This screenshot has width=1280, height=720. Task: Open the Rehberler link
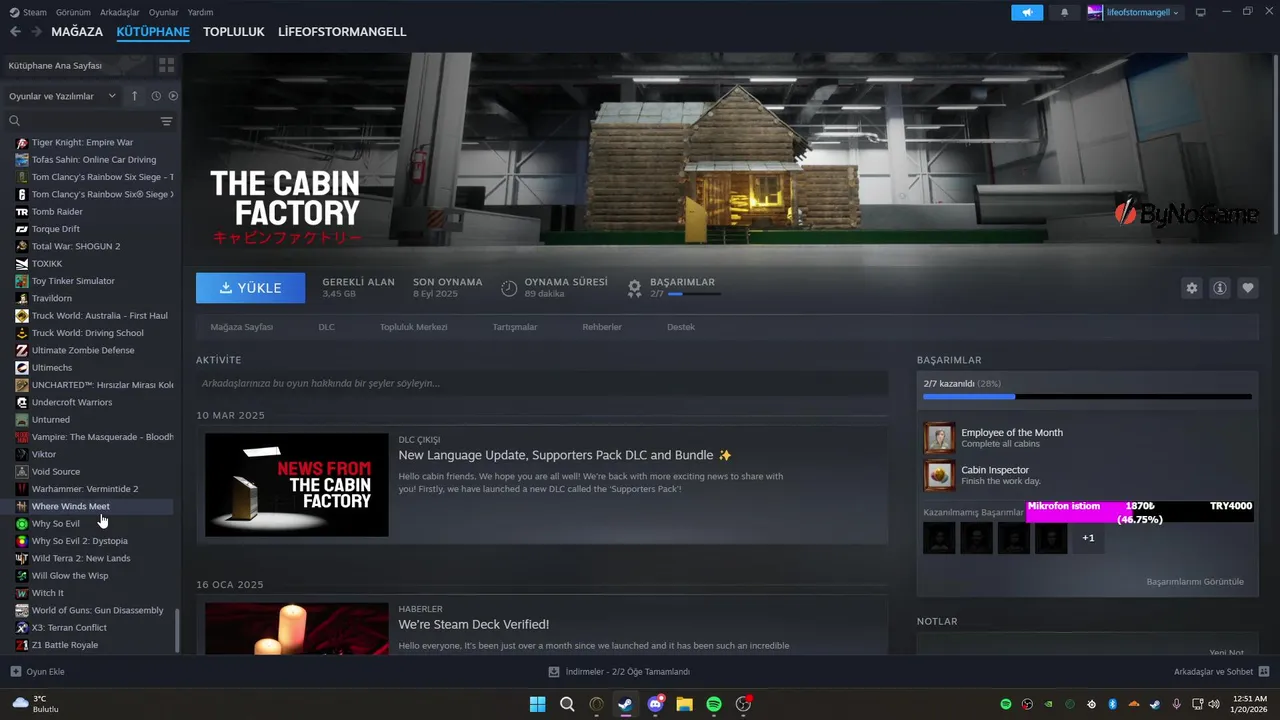tap(602, 327)
